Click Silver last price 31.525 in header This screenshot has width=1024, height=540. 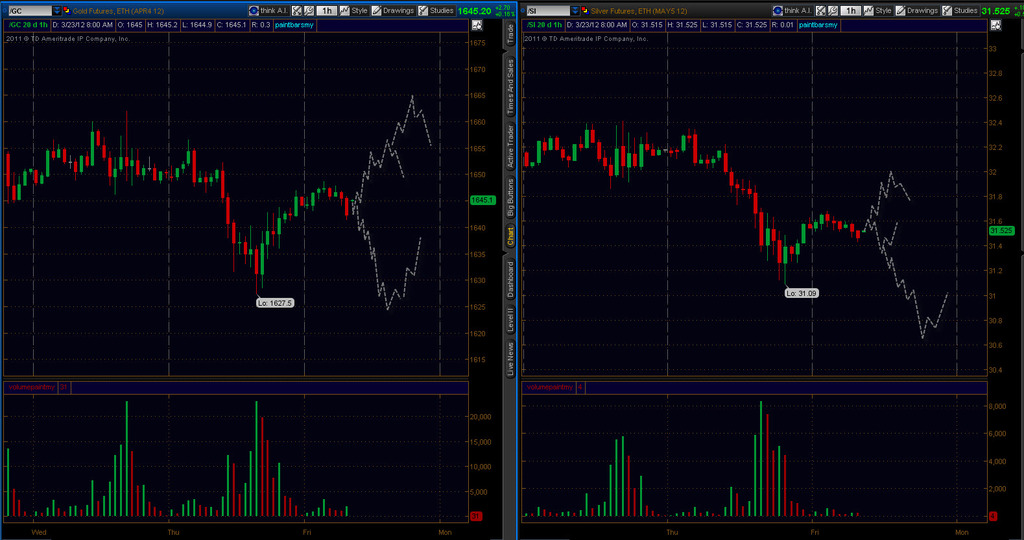tap(995, 11)
